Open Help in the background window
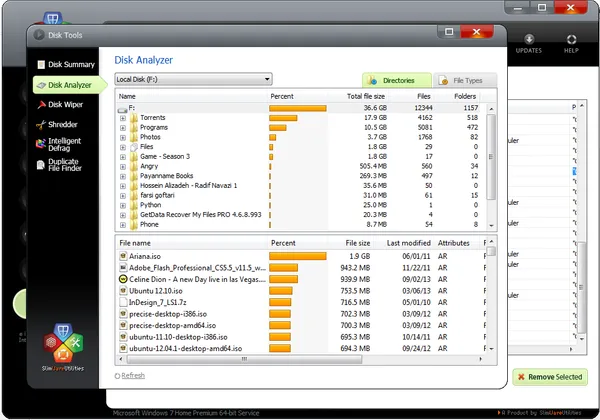Screen dimensions: 600x420 571,44
